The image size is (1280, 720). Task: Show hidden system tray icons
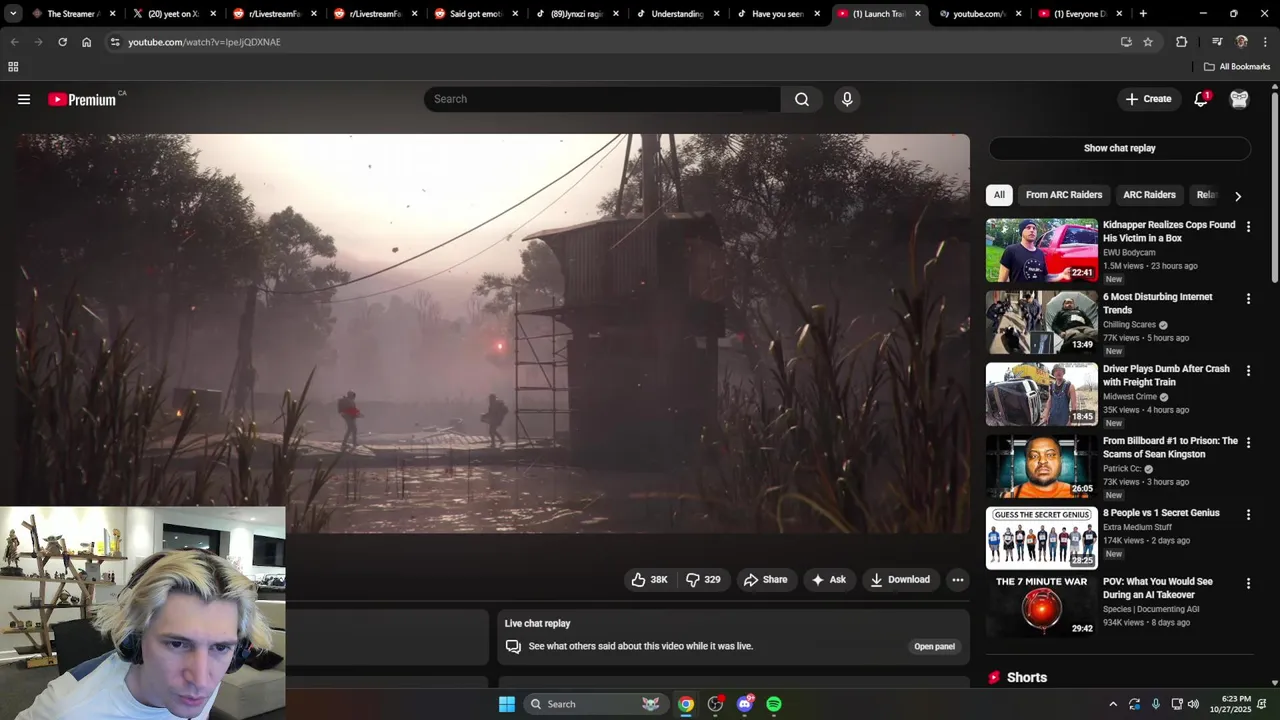1113,704
